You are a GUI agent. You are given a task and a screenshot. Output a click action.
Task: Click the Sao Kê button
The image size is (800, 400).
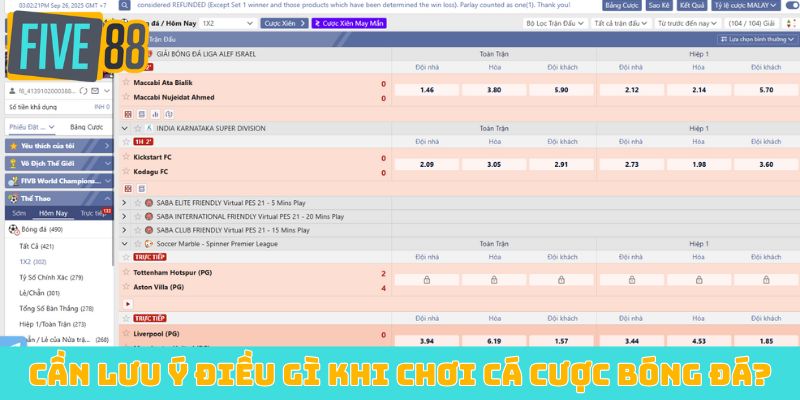(659, 5)
